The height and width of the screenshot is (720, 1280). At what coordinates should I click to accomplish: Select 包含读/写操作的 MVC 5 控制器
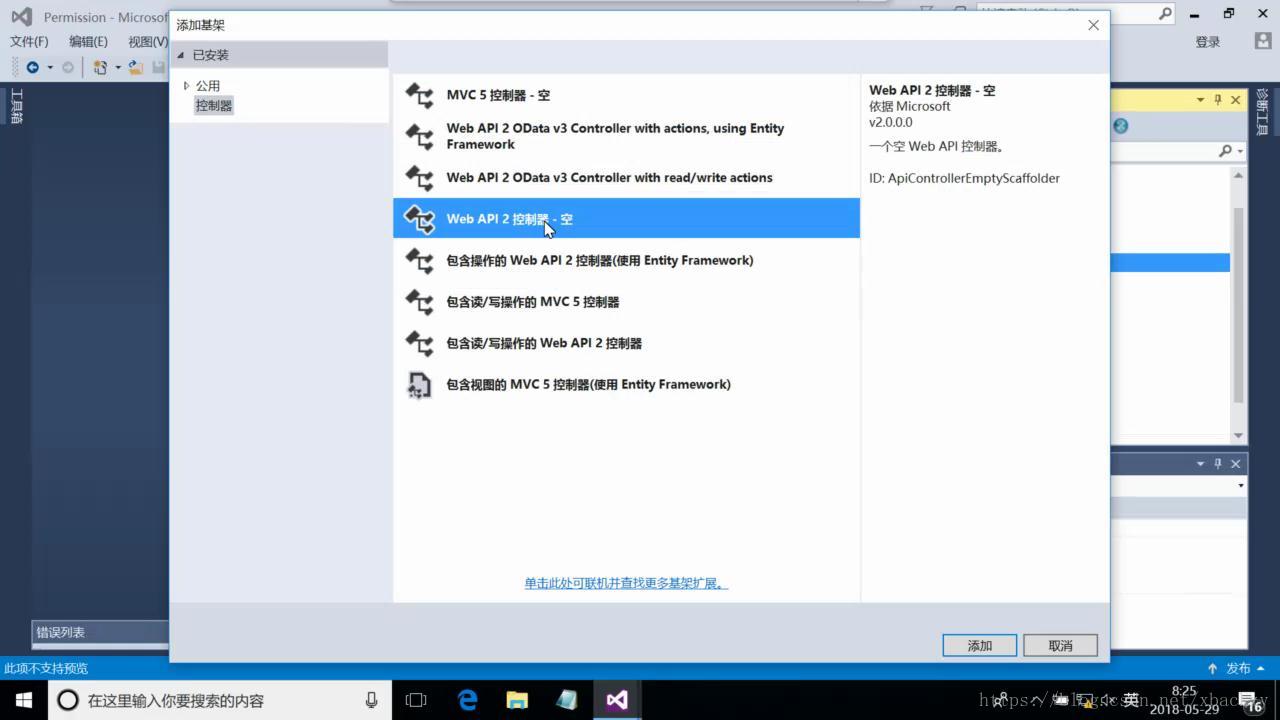point(626,301)
